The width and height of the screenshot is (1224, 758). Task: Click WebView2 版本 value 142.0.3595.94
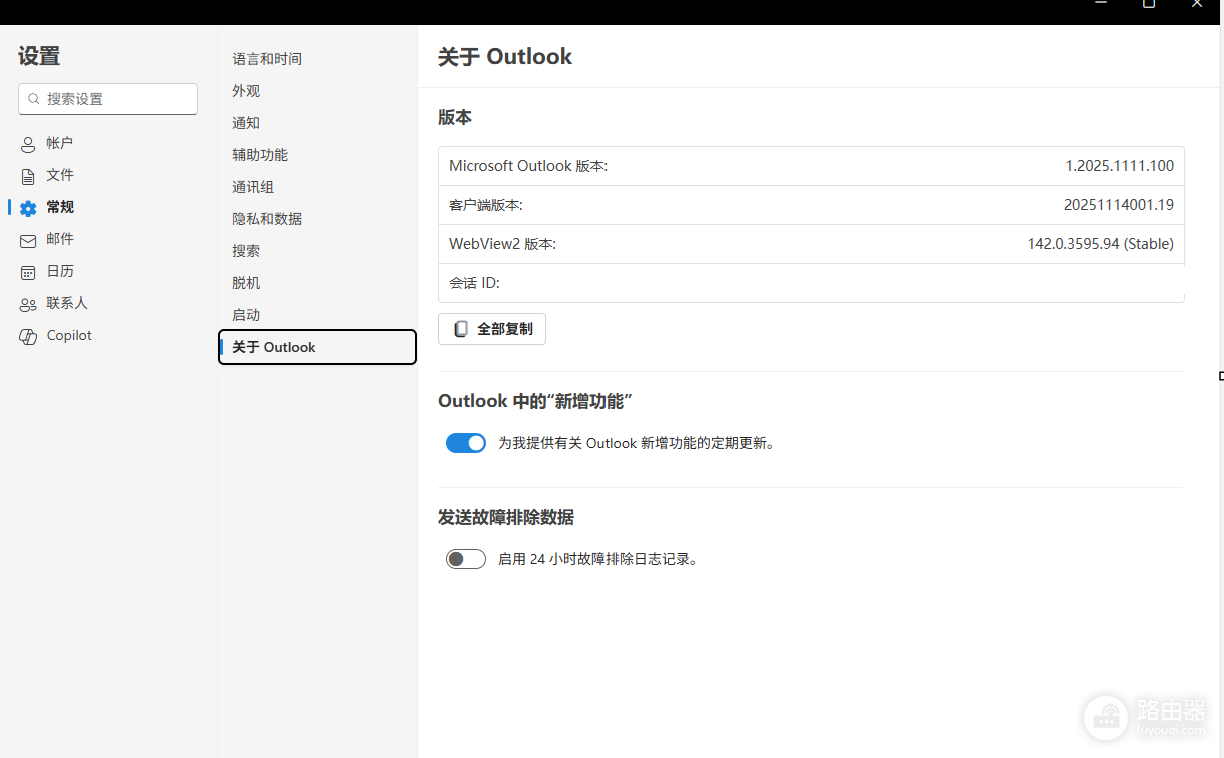[1101, 244]
